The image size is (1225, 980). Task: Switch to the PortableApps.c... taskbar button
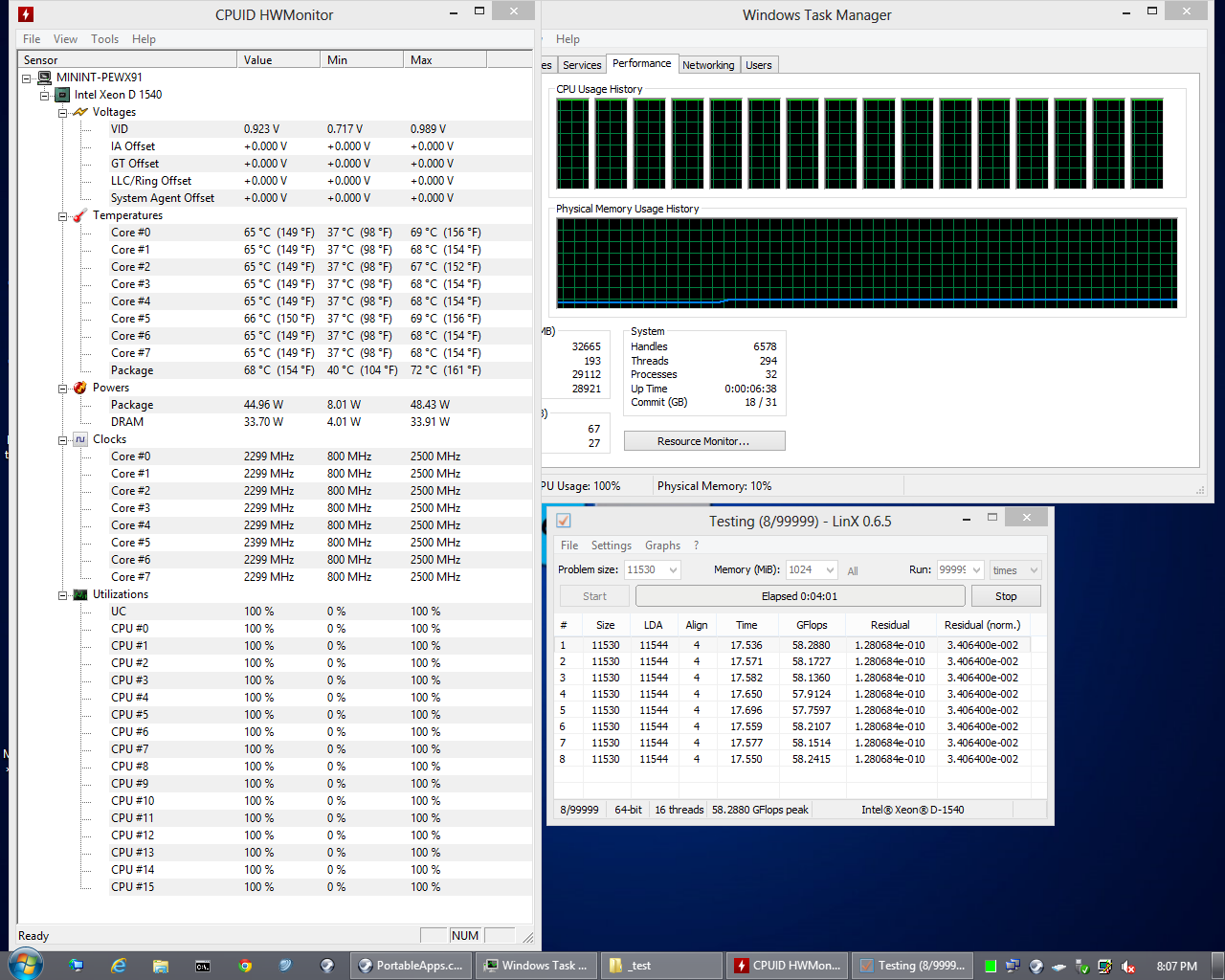click(412, 966)
